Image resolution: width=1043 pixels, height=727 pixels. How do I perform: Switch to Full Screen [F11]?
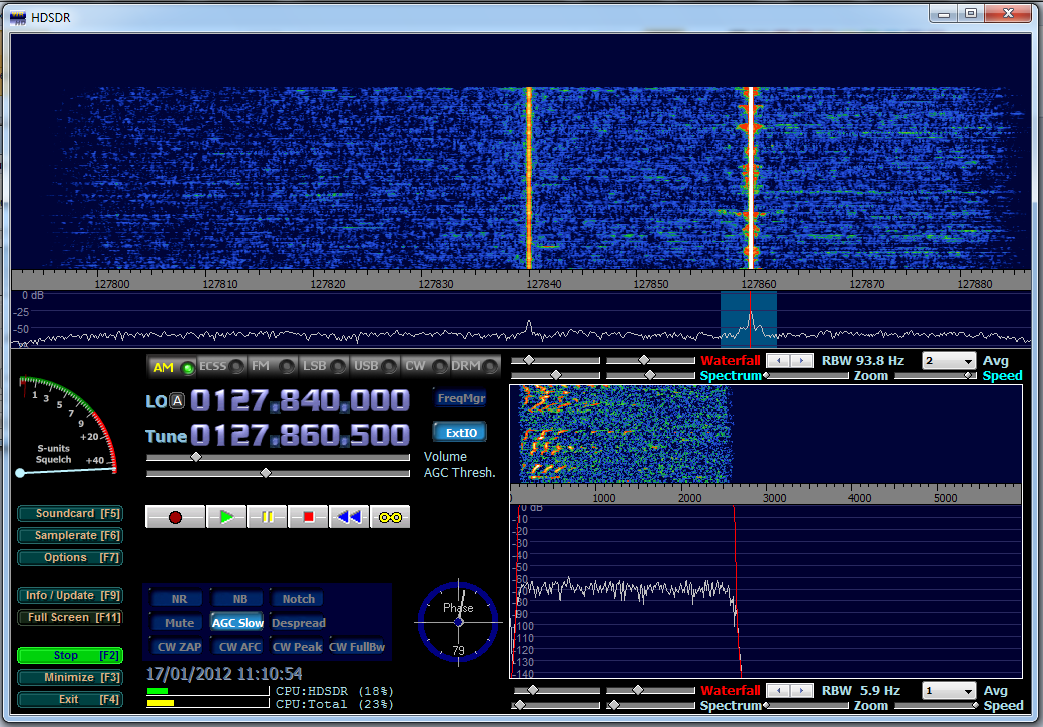click(71, 617)
